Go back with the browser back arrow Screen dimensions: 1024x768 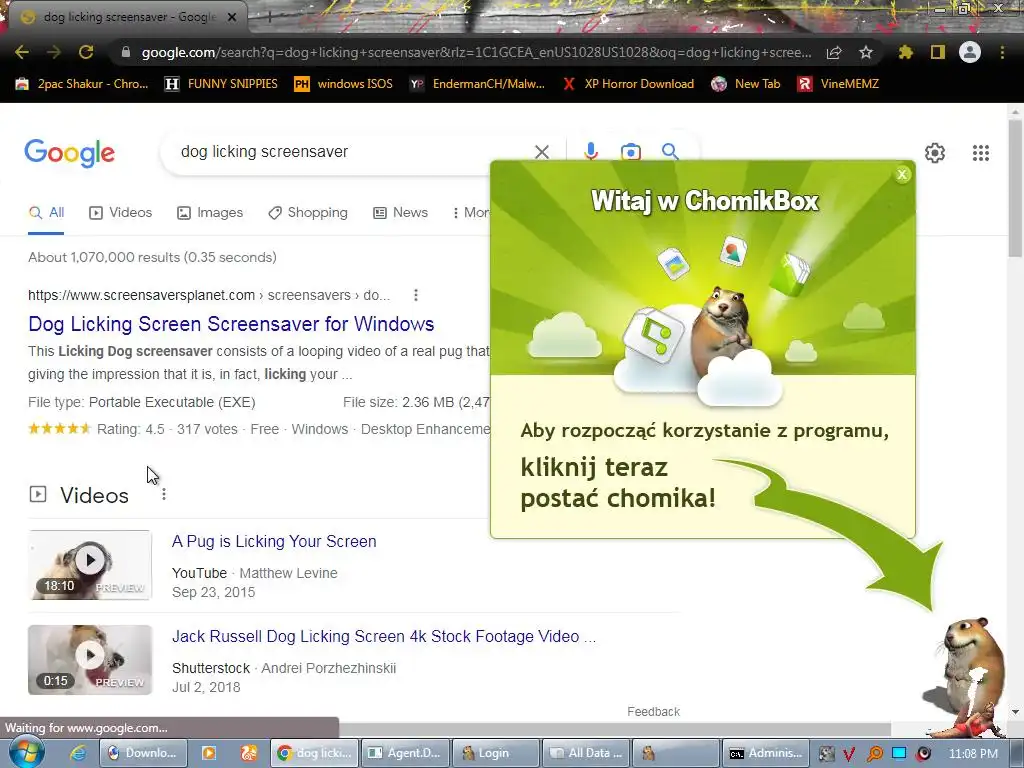22,52
